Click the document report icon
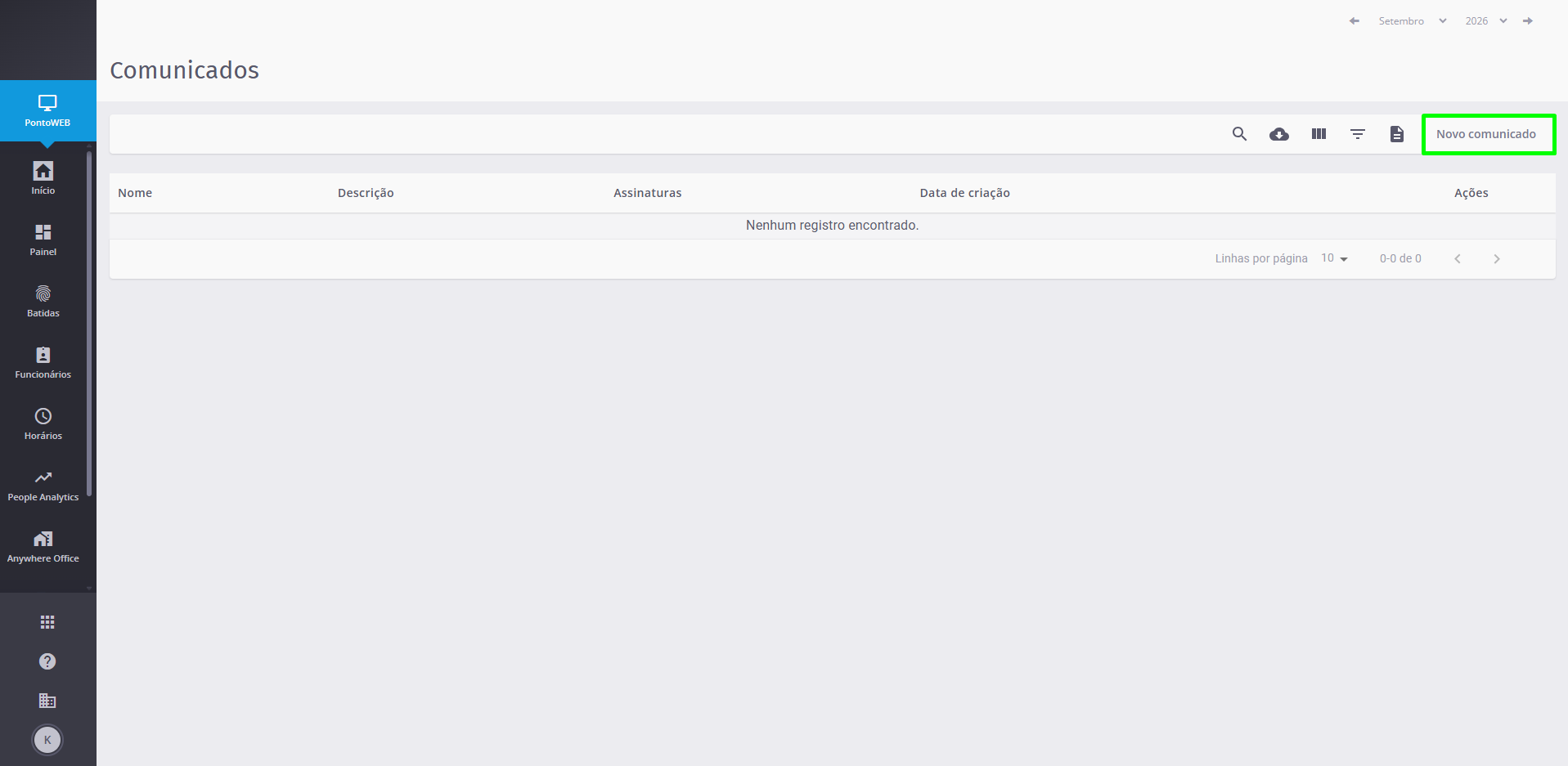This screenshot has height=766, width=1568. [1397, 134]
